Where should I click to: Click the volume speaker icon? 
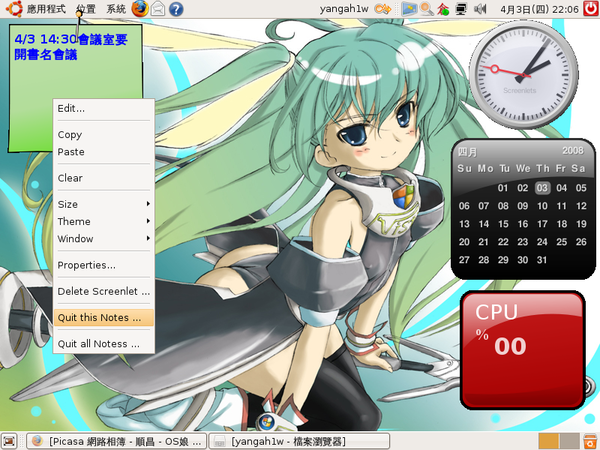(479, 9)
